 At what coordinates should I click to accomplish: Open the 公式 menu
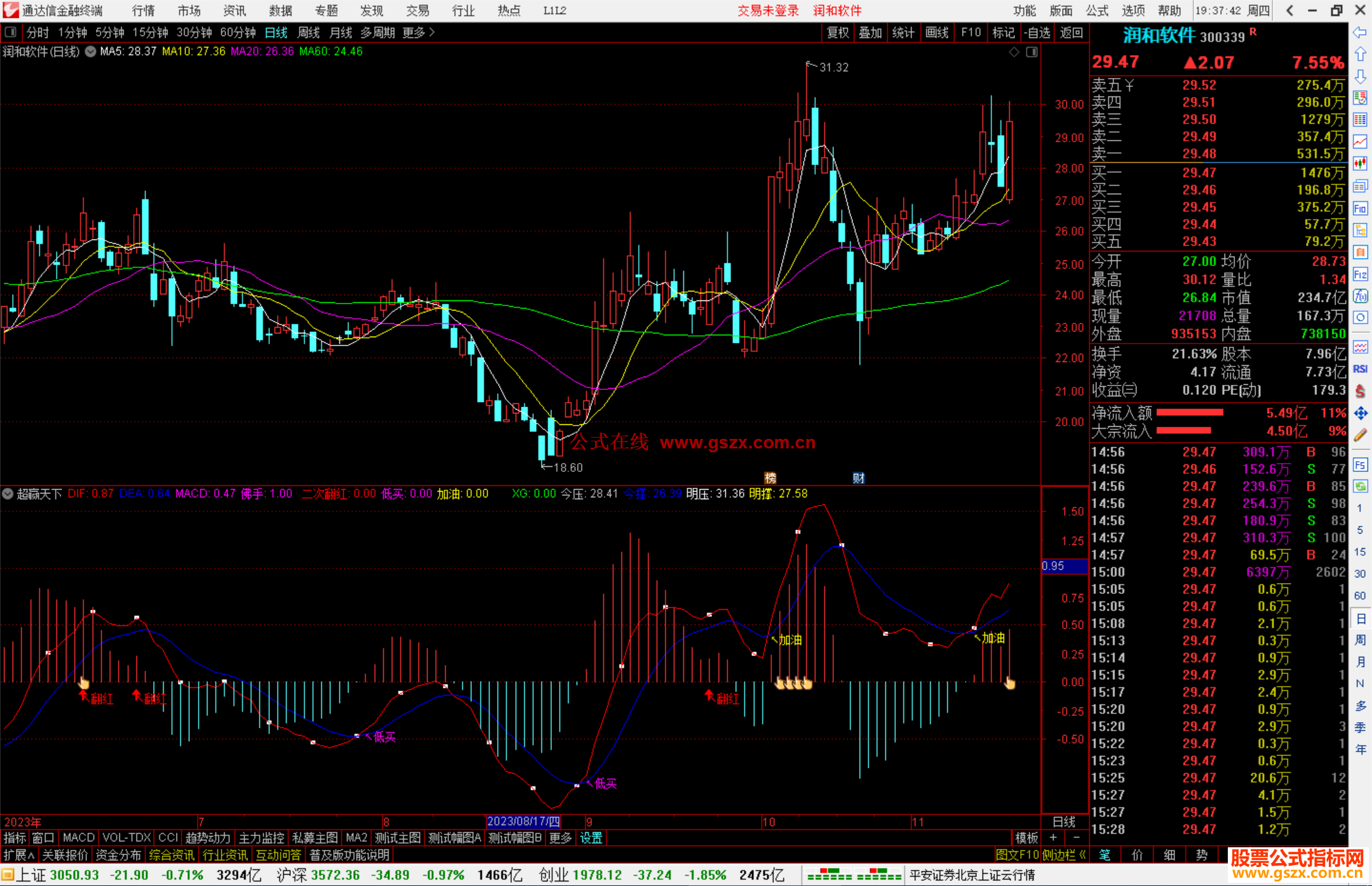[x=1097, y=10]
